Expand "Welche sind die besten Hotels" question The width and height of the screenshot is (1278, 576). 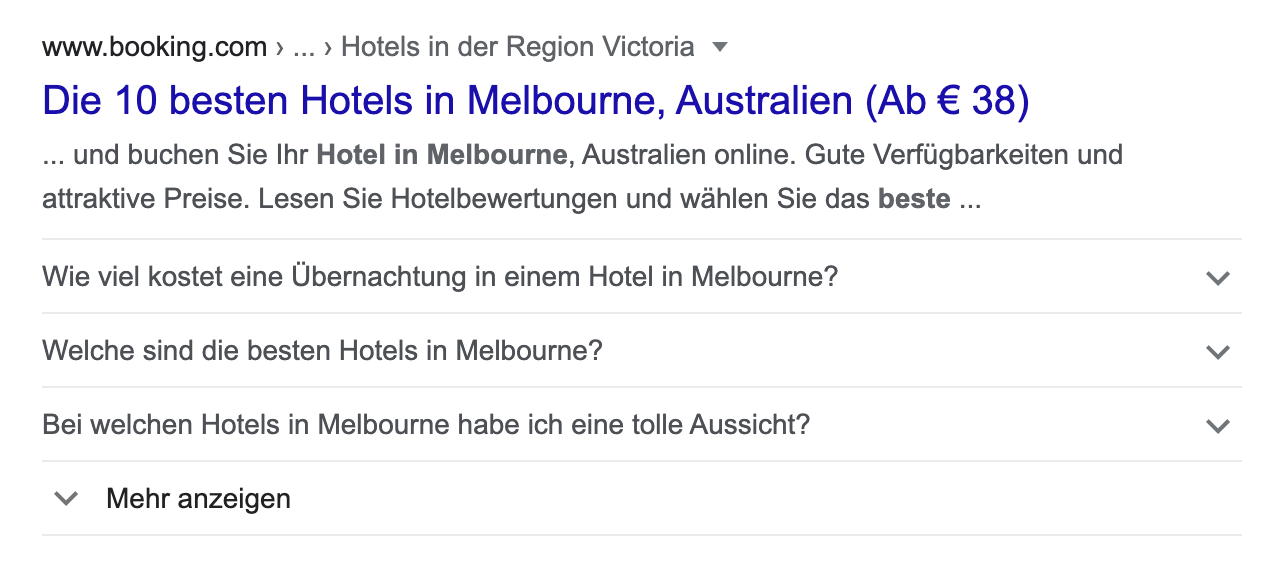[322, 351]
